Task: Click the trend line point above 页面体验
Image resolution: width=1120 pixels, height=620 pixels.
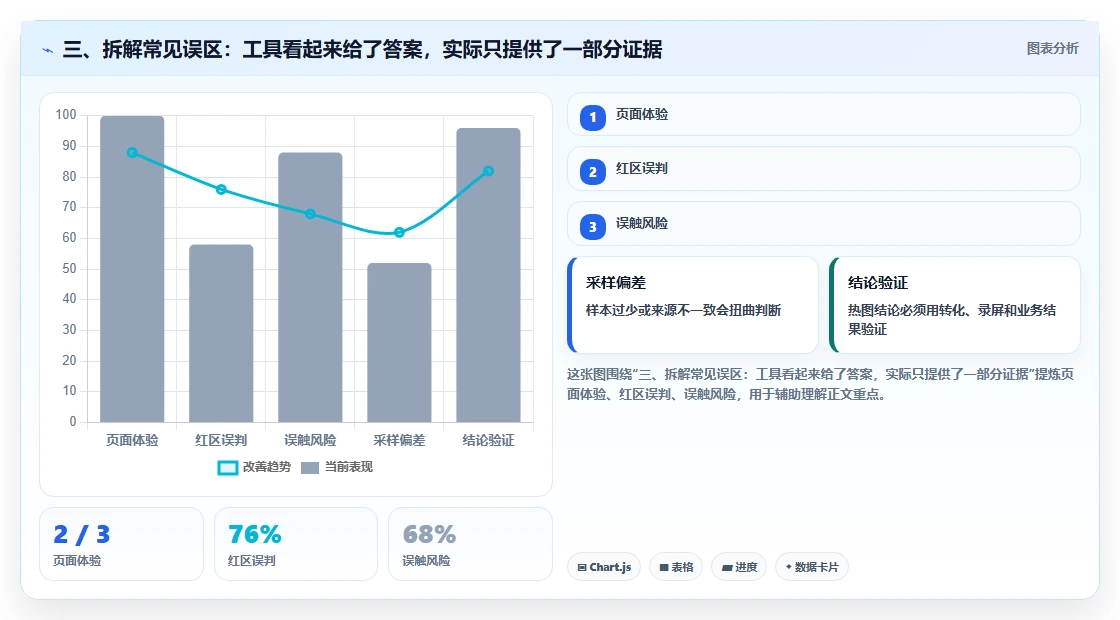Action: [x=132, y=153]
